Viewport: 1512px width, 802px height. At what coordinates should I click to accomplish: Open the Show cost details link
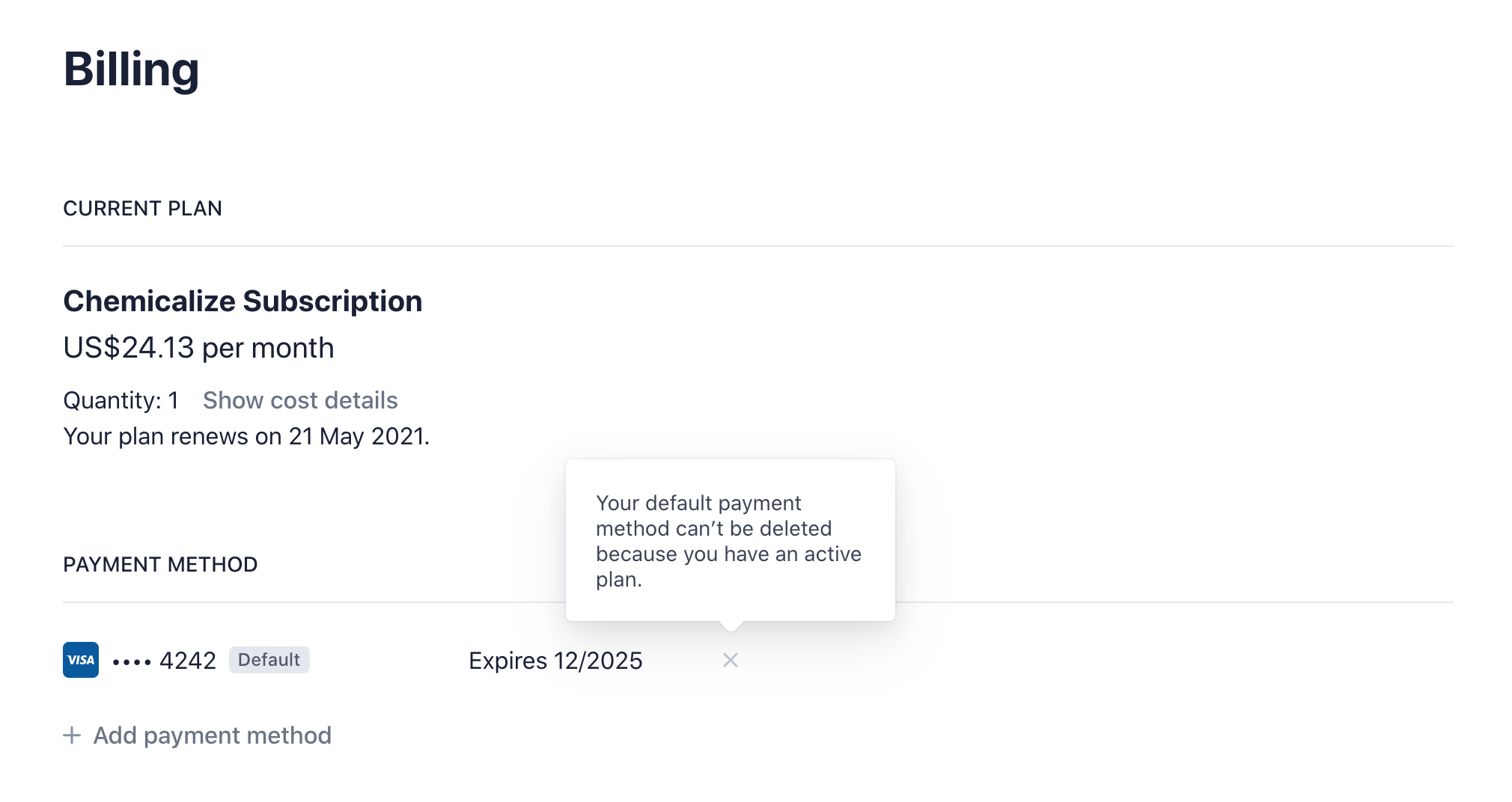(x=300, y=400)
